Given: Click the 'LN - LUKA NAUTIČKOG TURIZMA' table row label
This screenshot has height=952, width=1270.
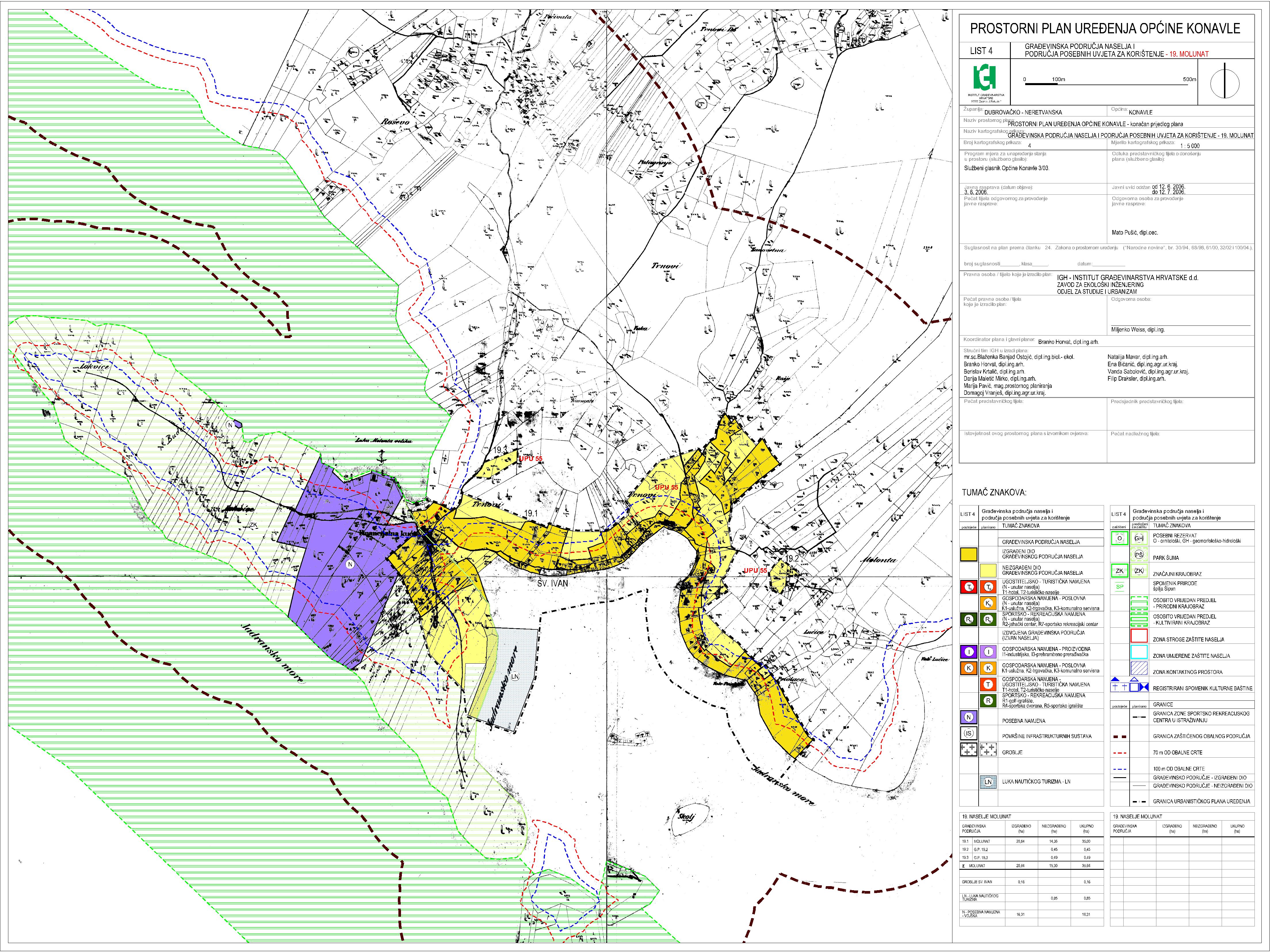Looking at the screenshot, I should (980, 897).
